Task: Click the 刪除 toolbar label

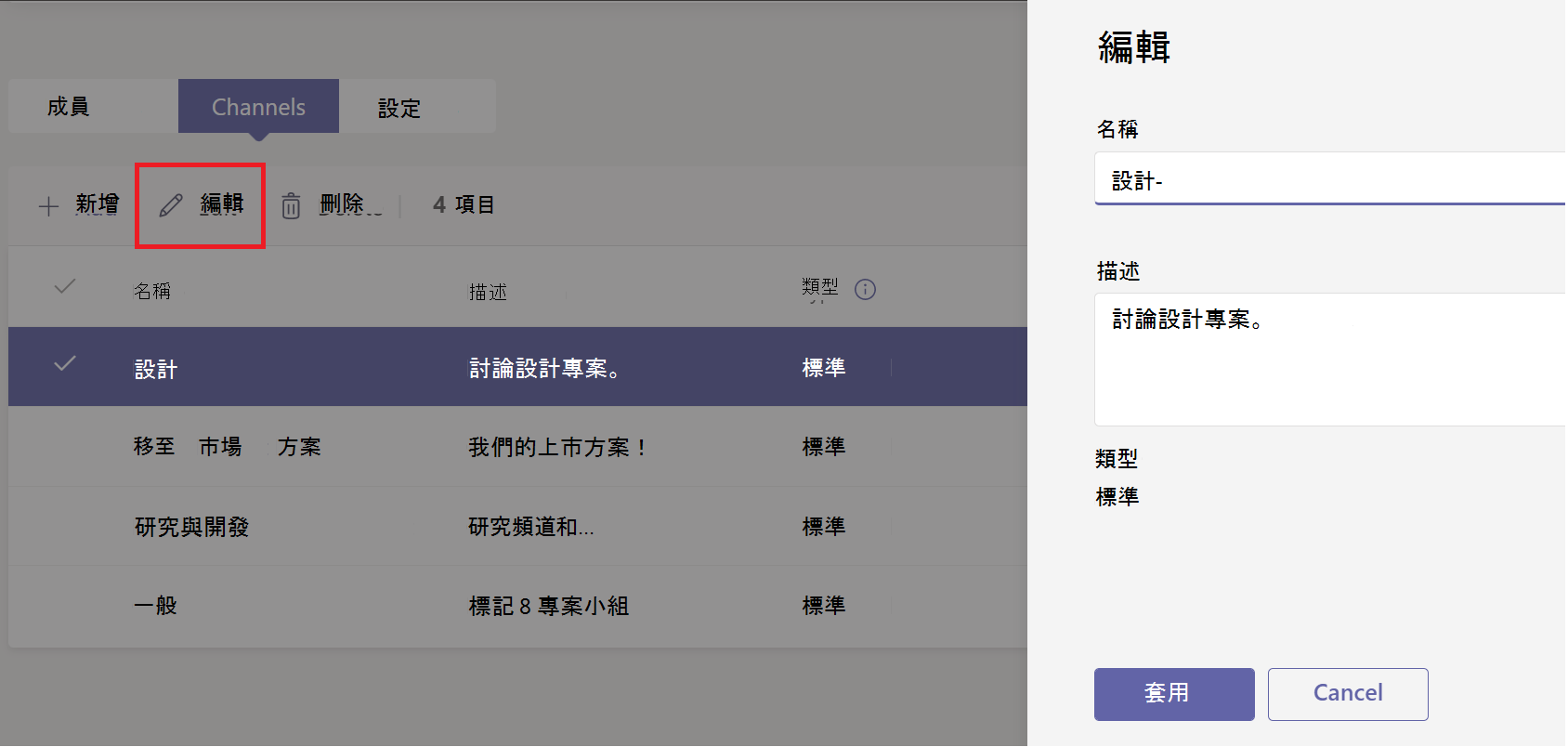Action: tap(342, 204)
